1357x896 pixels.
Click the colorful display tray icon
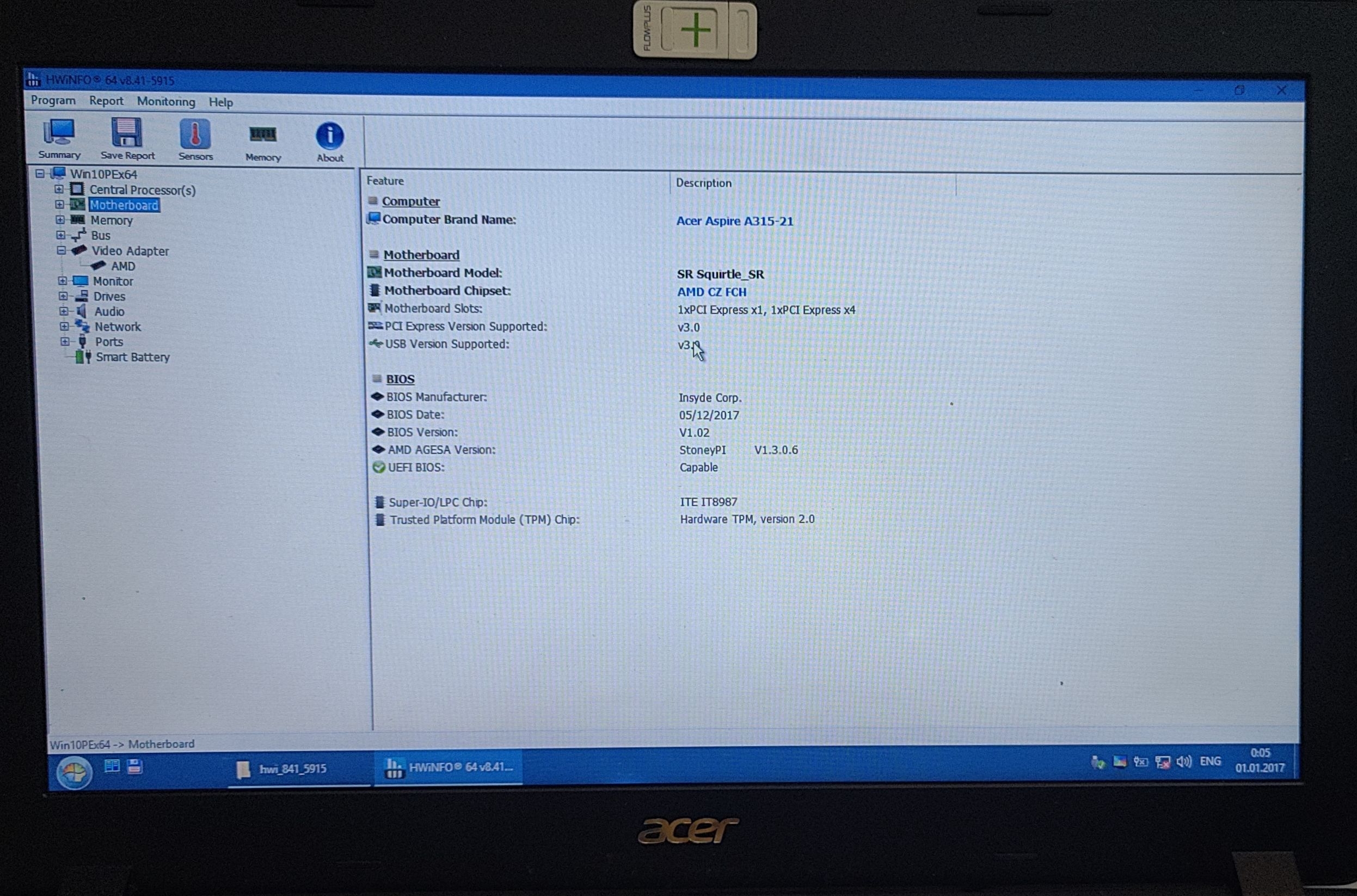click(x=1119, y=762)
